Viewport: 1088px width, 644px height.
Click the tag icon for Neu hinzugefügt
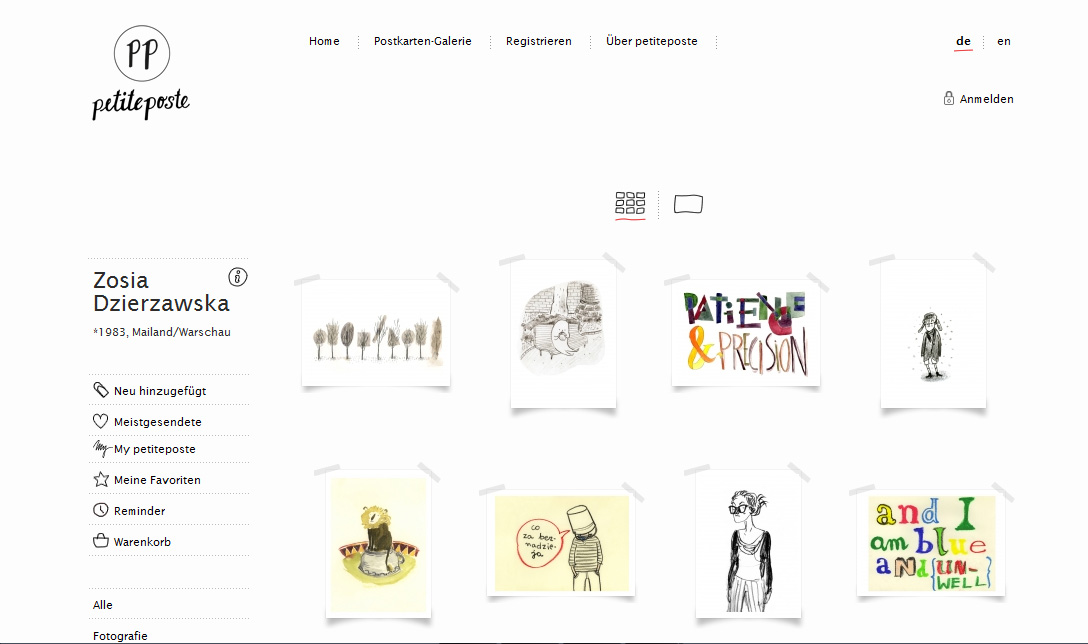click(101, 390)
